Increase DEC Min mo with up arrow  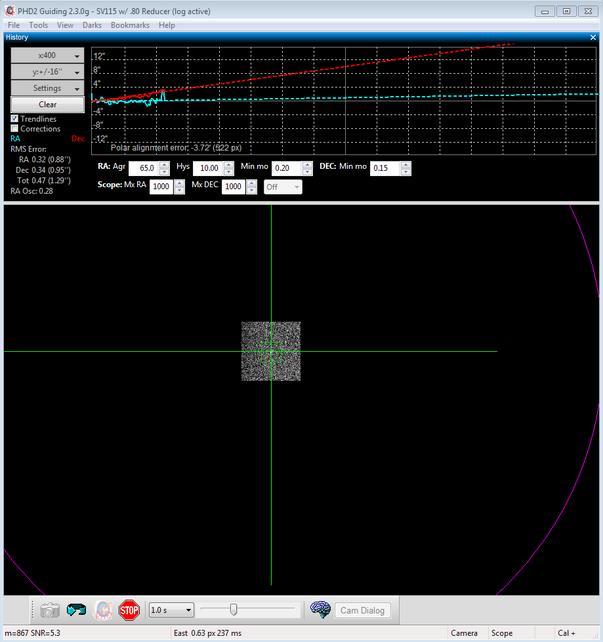406,165
